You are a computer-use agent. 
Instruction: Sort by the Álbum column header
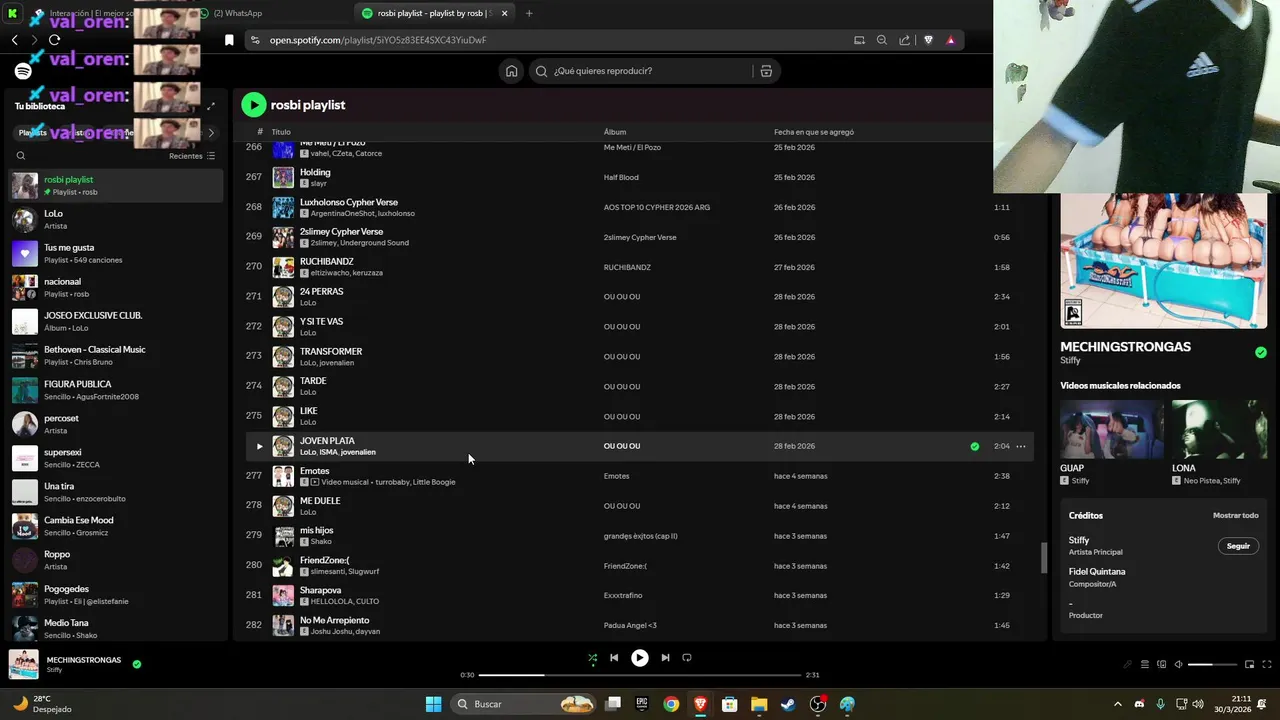[x=615, y=132]
